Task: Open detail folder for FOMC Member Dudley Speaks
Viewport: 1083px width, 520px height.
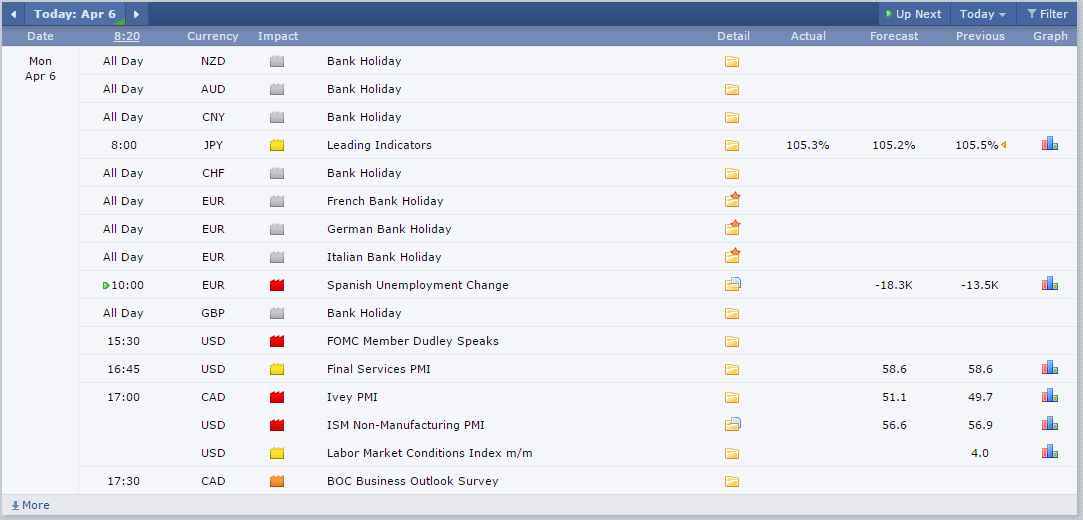Action: pos(732,341)
